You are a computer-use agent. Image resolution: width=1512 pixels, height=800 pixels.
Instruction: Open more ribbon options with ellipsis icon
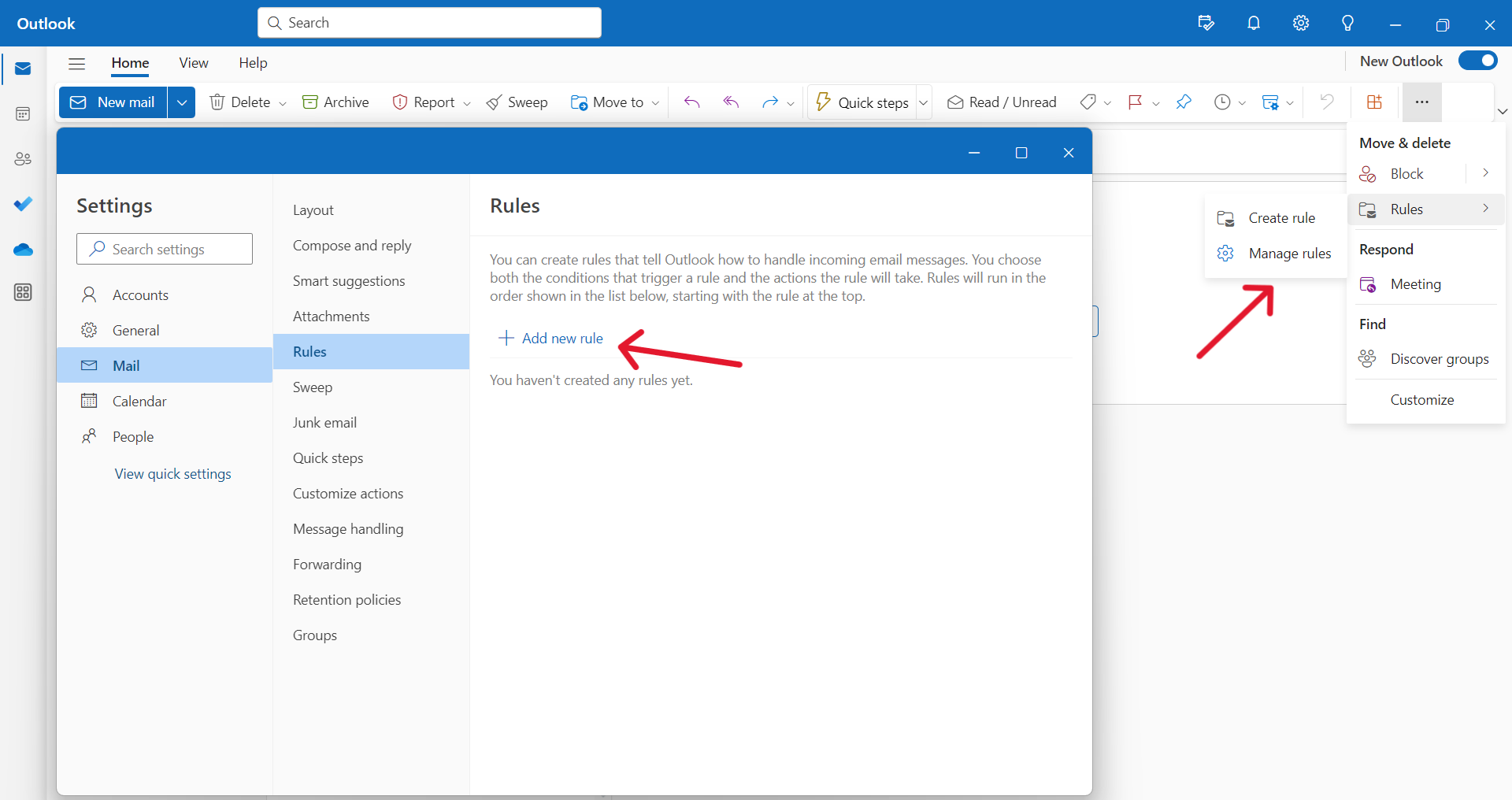(x=1421, y=102)
